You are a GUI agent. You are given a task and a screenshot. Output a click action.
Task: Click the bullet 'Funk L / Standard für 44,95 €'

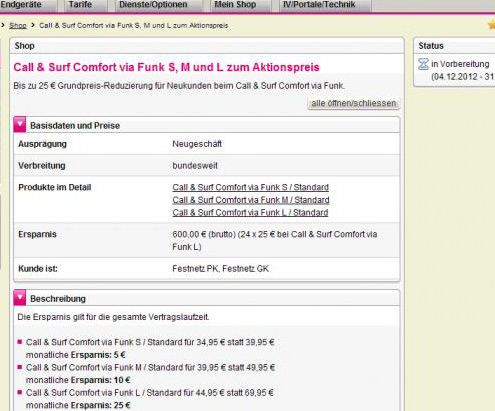[x=150, y=393]
